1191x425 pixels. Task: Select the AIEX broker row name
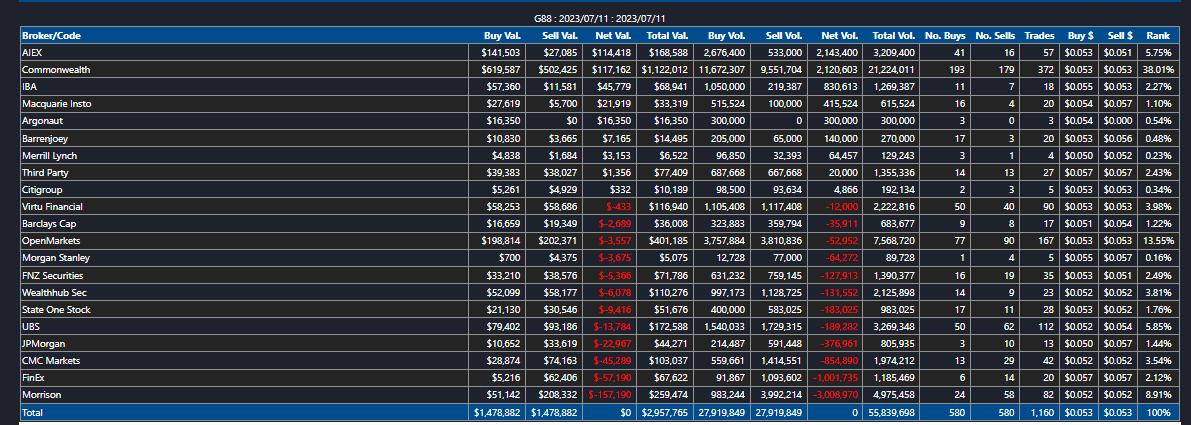pos(30,52)
